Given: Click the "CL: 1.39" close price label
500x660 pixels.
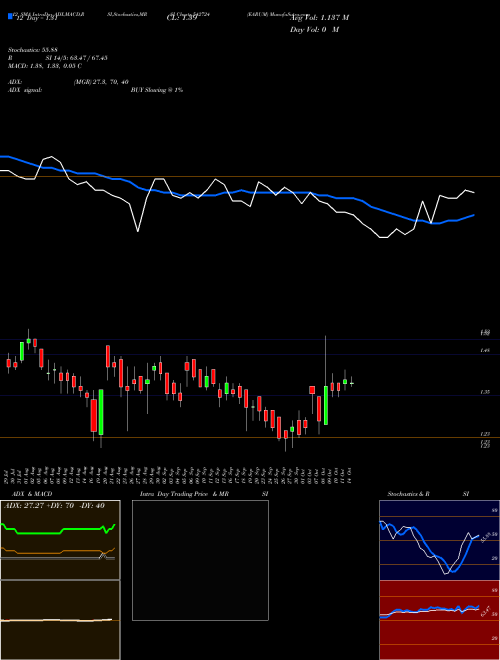Looking at the screenshot, I should click(x=182, y=18).
